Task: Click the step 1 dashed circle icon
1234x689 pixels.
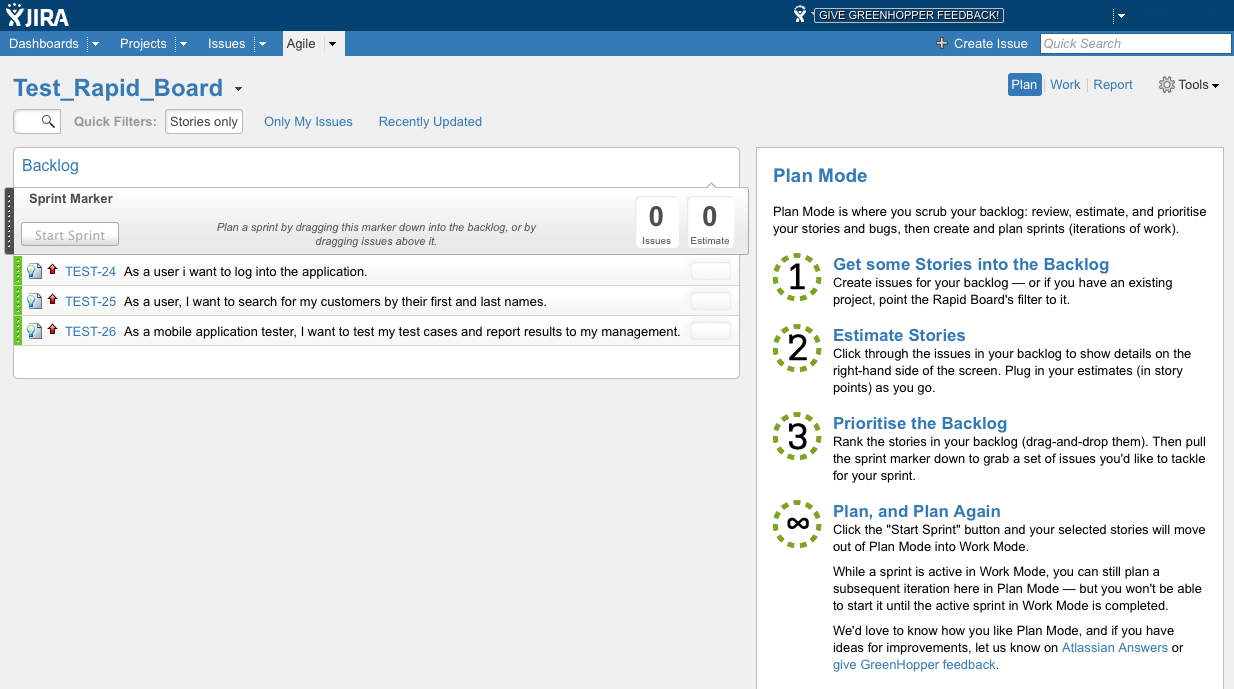Action: coord(797,277)
